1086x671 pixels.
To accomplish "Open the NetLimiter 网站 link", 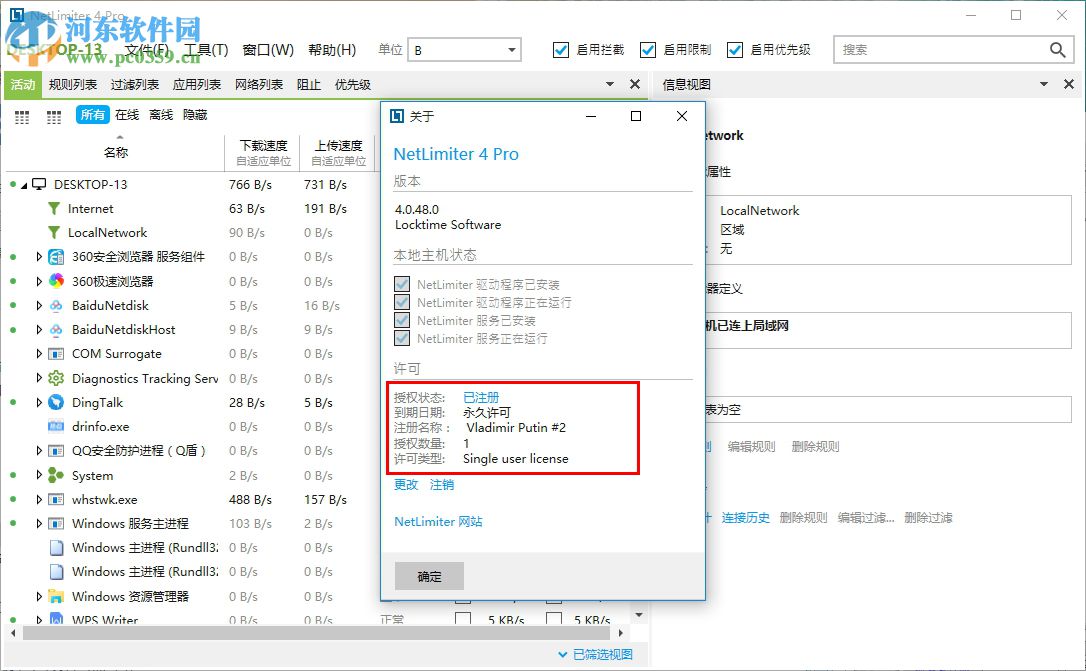I will 438,521.
